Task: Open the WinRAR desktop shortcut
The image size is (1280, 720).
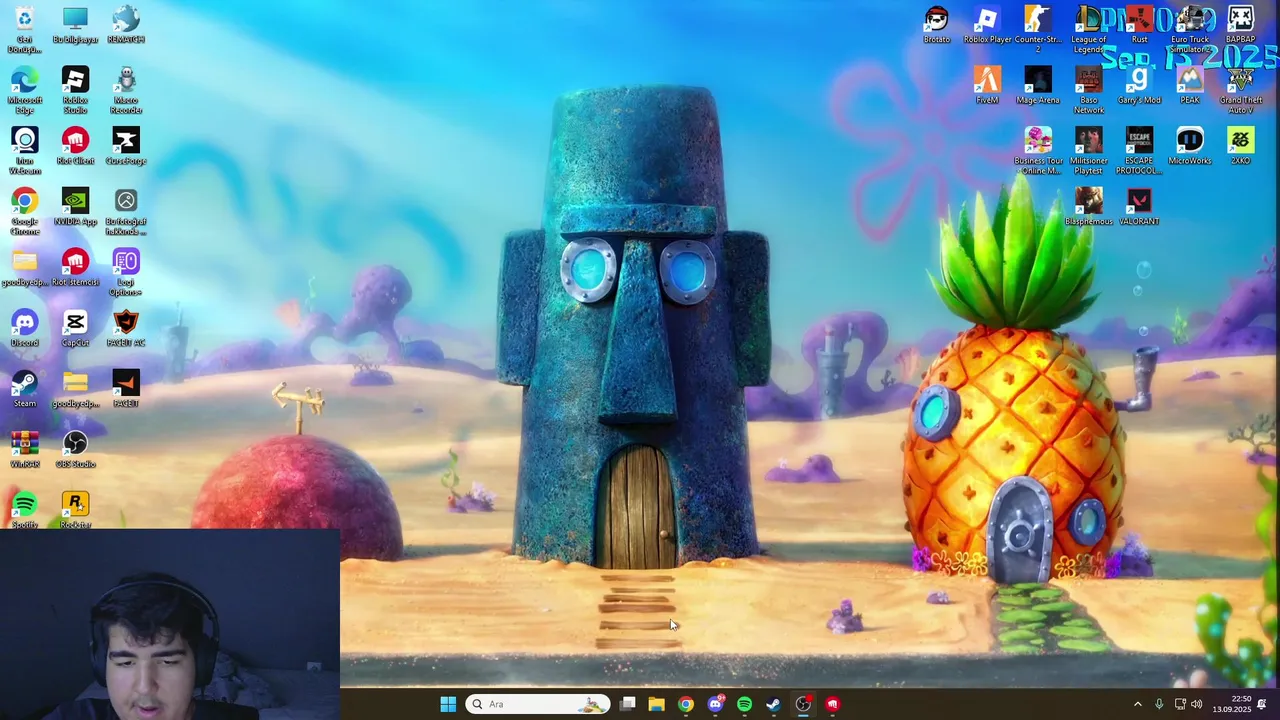Action: point(25,450)
